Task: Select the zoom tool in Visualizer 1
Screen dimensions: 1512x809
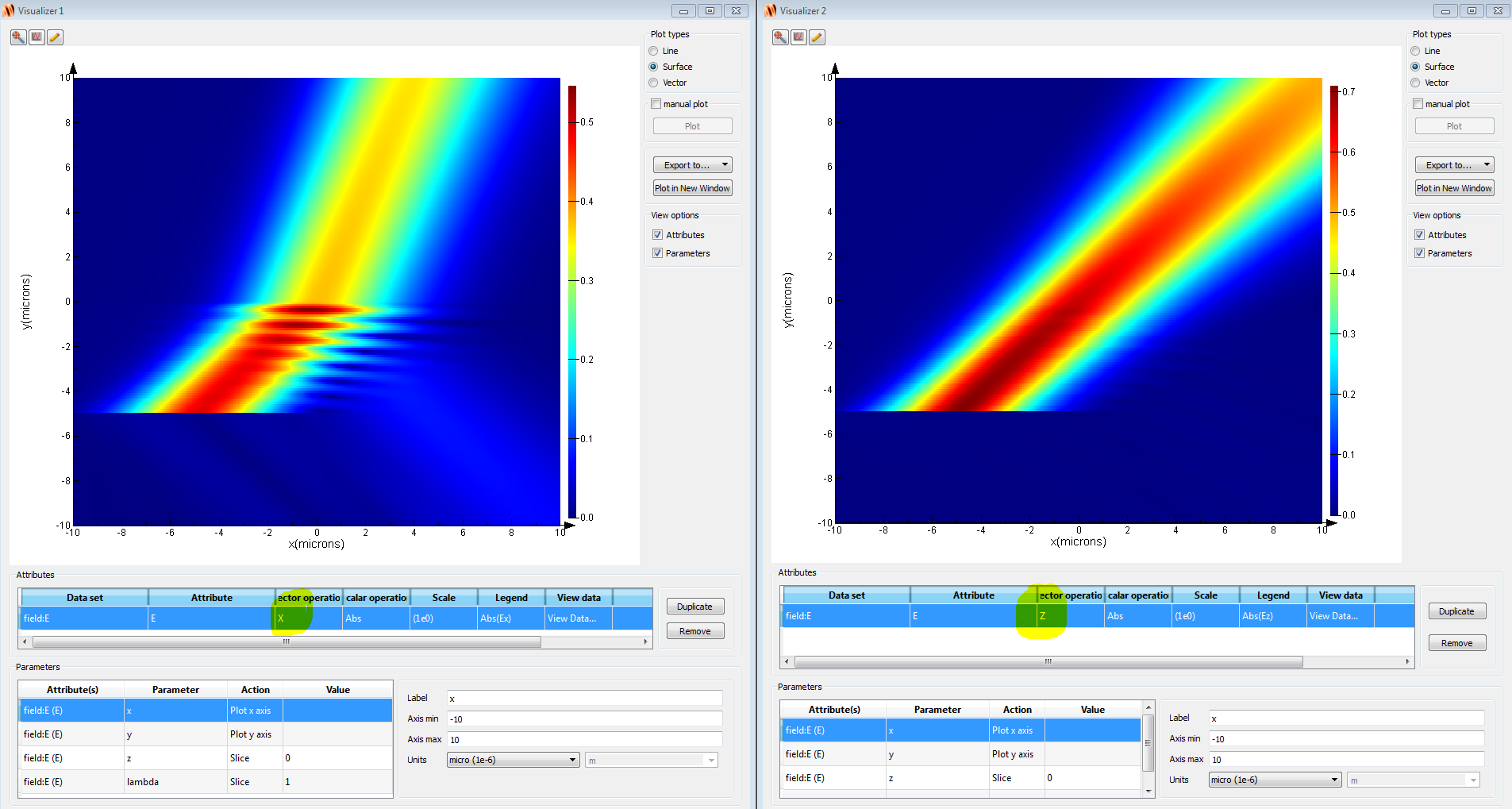Action: coord(18,37)
